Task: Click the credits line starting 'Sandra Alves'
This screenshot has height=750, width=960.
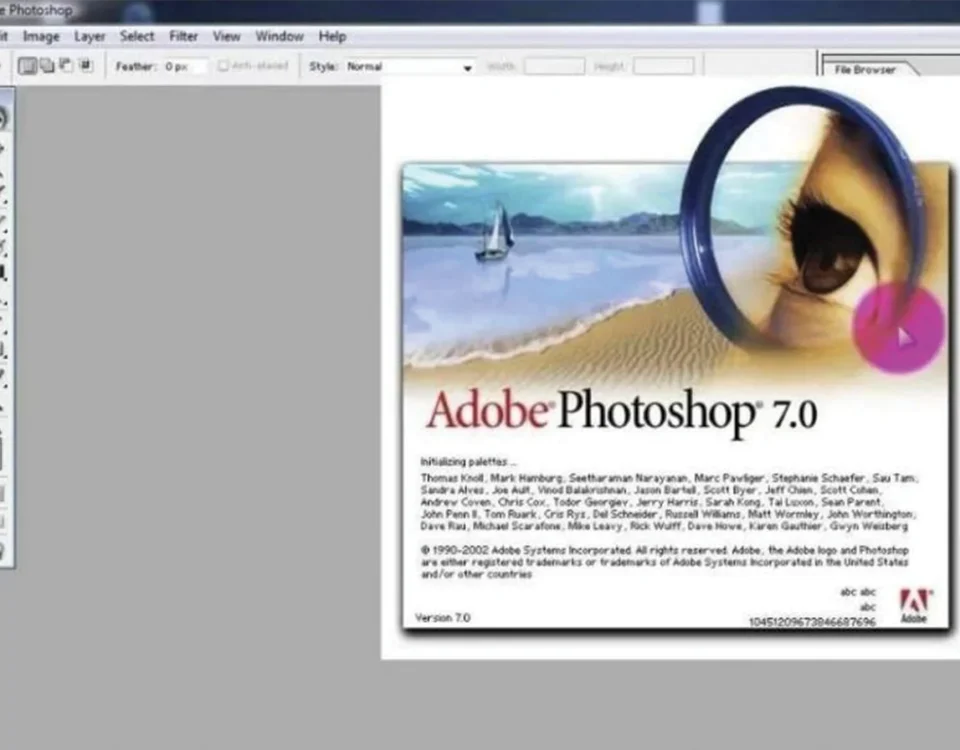Action: coord(650,490)
